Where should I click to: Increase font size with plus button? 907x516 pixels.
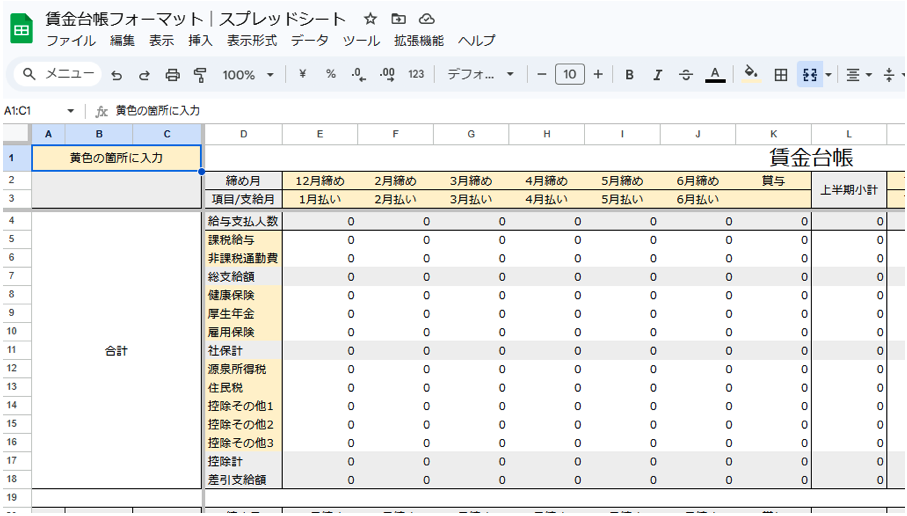point(598,74)
